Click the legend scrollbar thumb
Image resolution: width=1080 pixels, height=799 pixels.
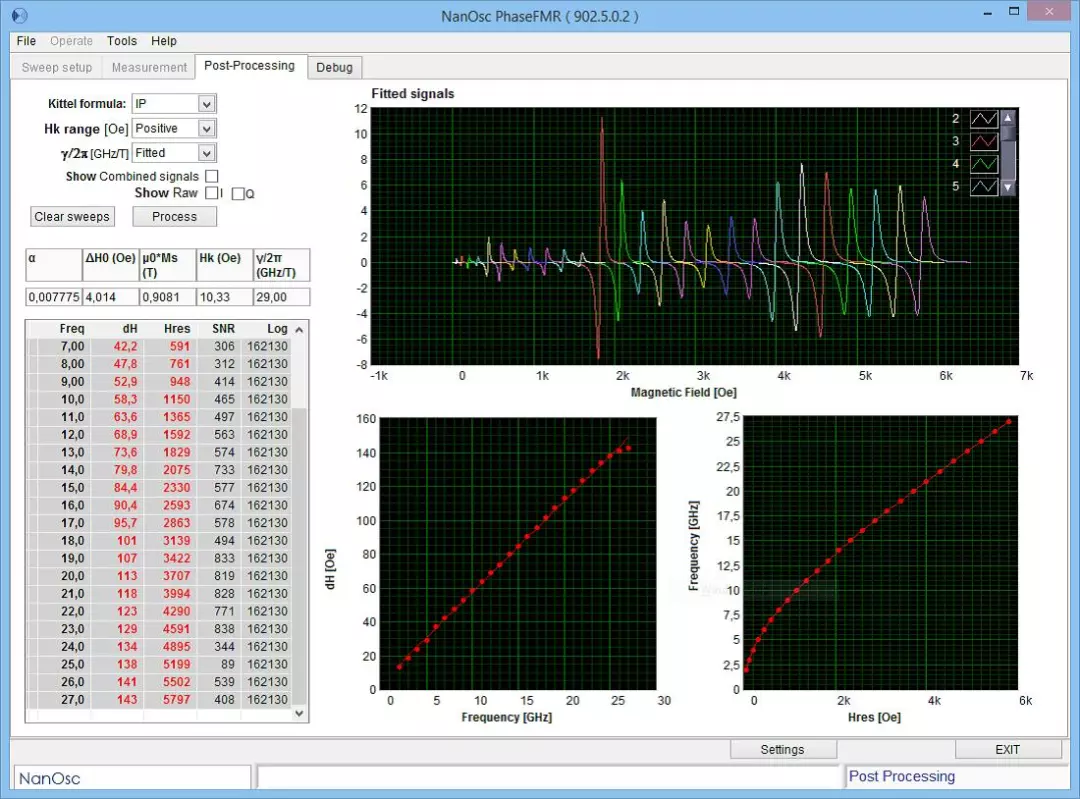[x=1008, y=133]
